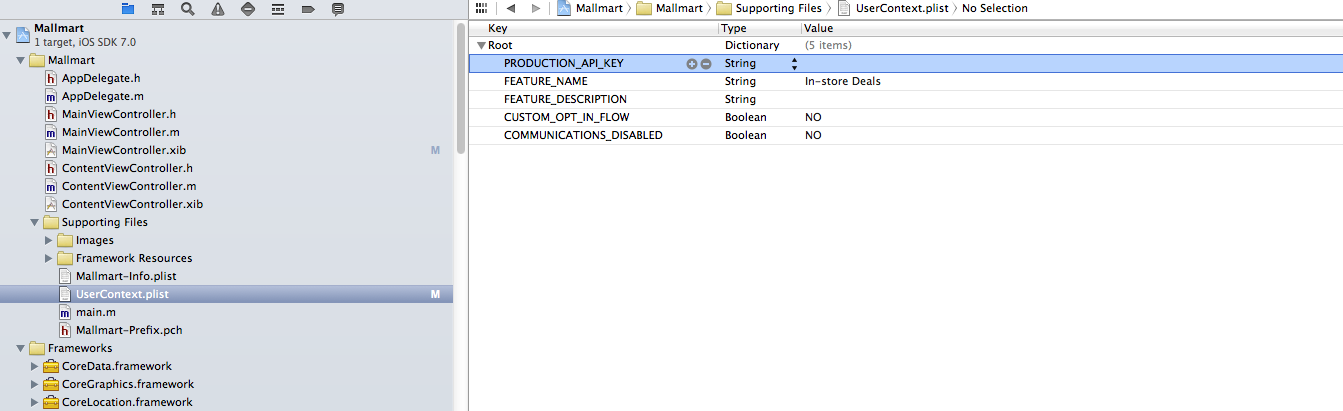Click the navigator vertical scrollbar

pyautogui.click(x=460, y=88)
